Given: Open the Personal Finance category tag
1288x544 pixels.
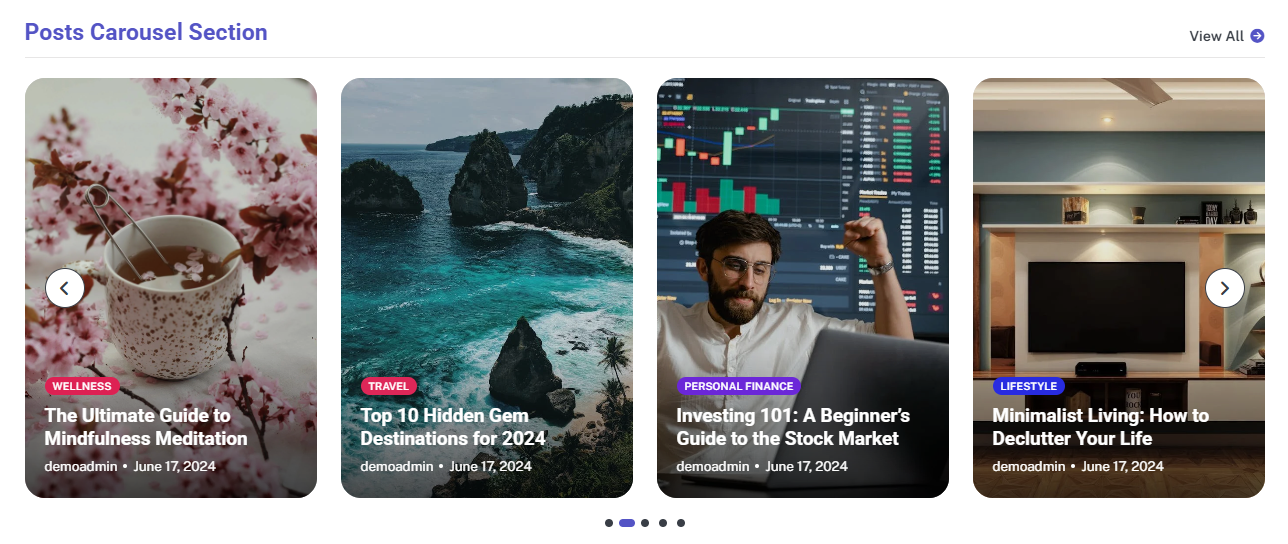Looking at the screenshot, I should click(x=739, y=386).
